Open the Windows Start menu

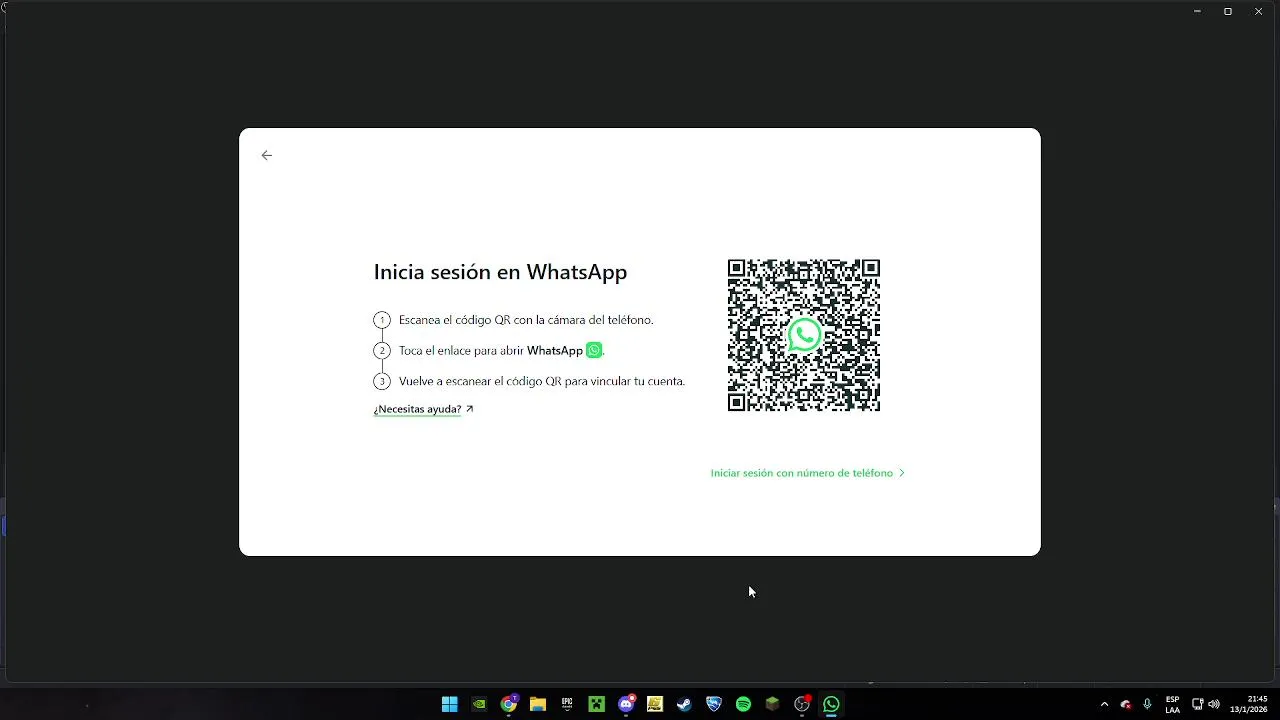click(x=450, y=704)
